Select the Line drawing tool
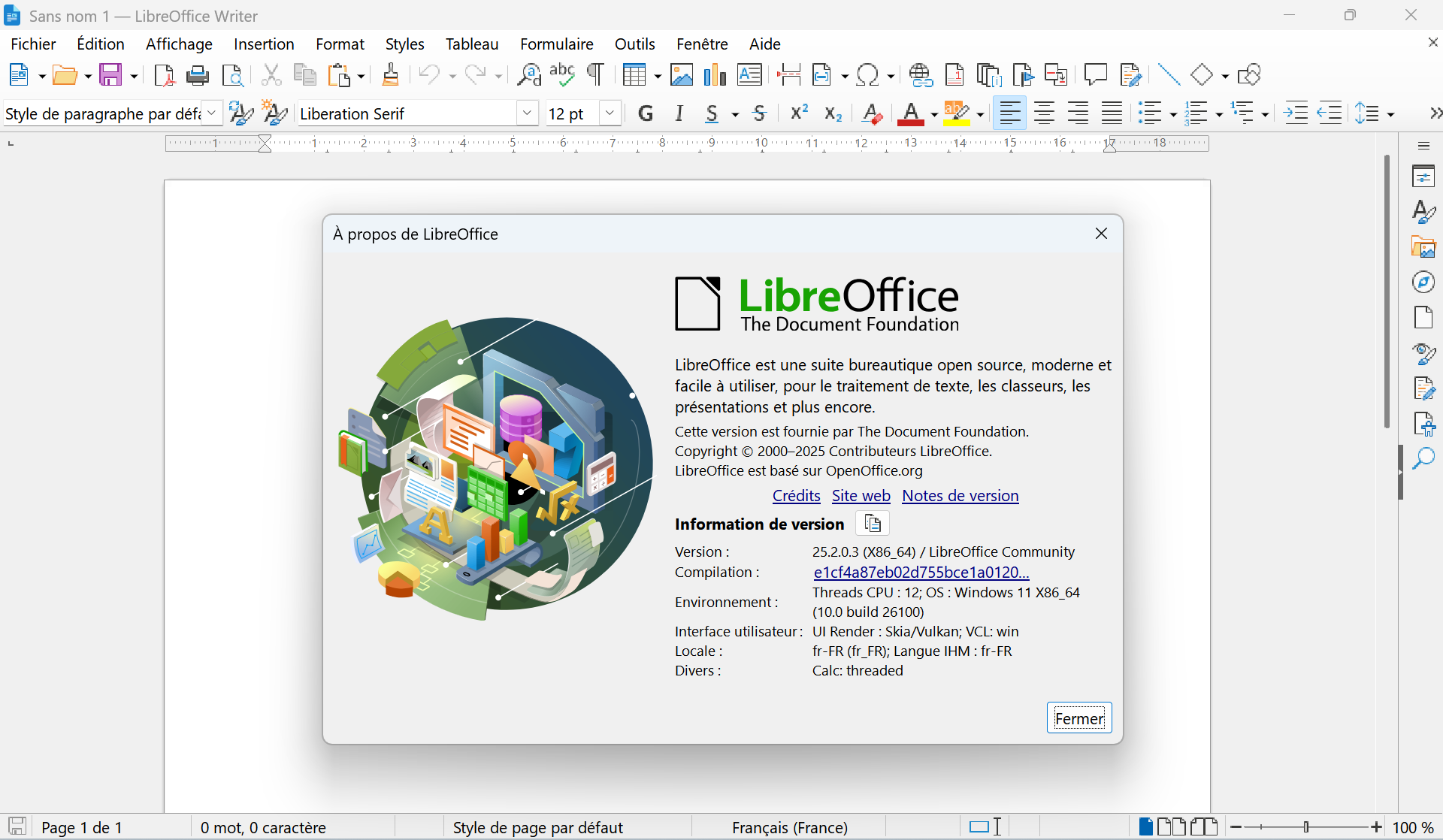 (1169, 75)
